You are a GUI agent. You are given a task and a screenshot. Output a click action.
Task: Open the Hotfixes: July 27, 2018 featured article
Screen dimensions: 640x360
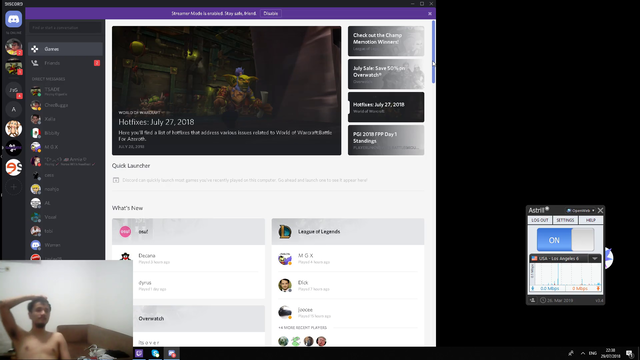coord(227,91)
